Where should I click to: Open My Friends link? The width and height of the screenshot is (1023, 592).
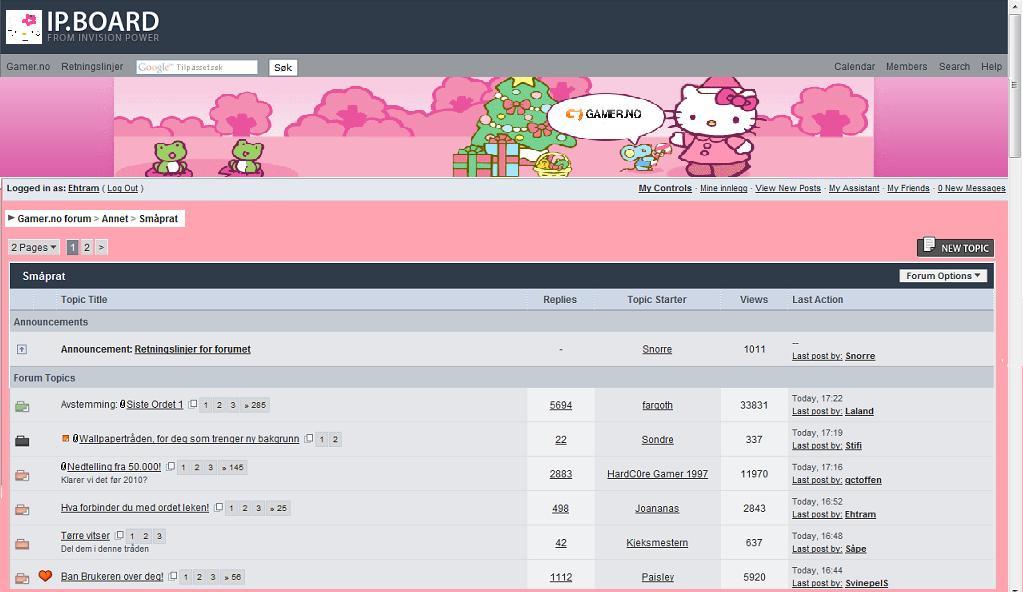coord(908,188)
